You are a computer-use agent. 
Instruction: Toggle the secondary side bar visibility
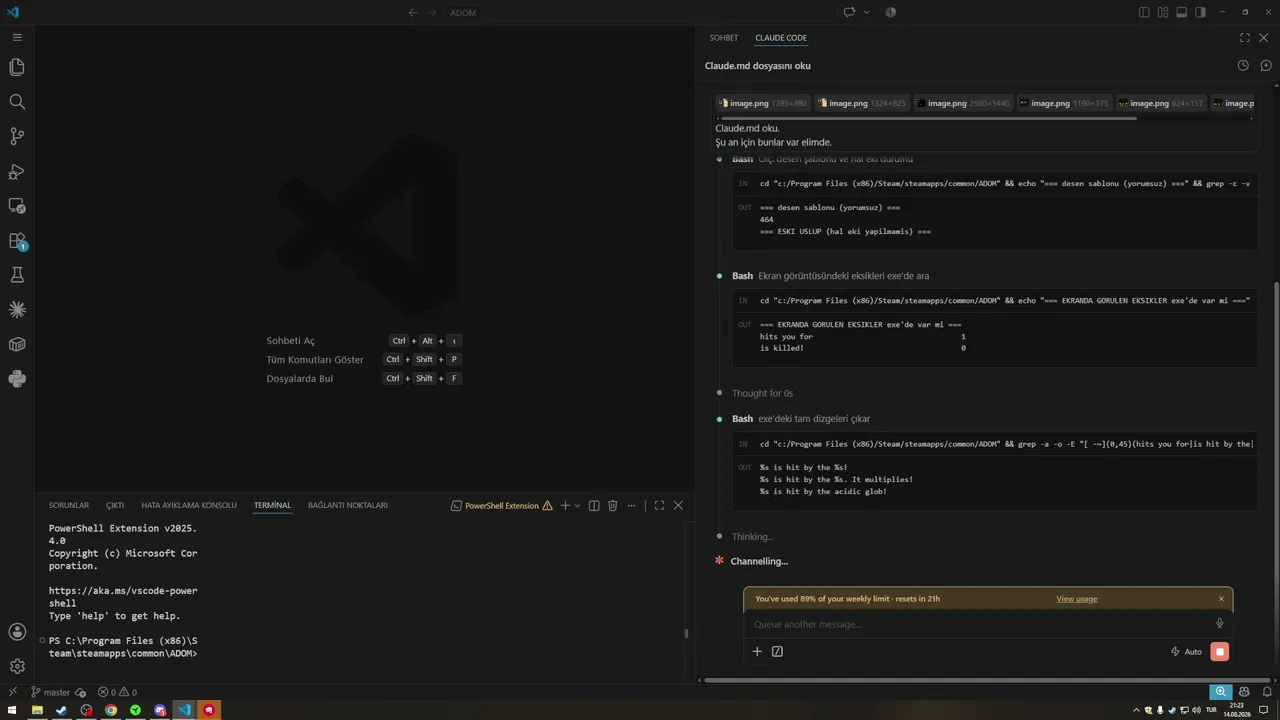(x=1200, y=12)
